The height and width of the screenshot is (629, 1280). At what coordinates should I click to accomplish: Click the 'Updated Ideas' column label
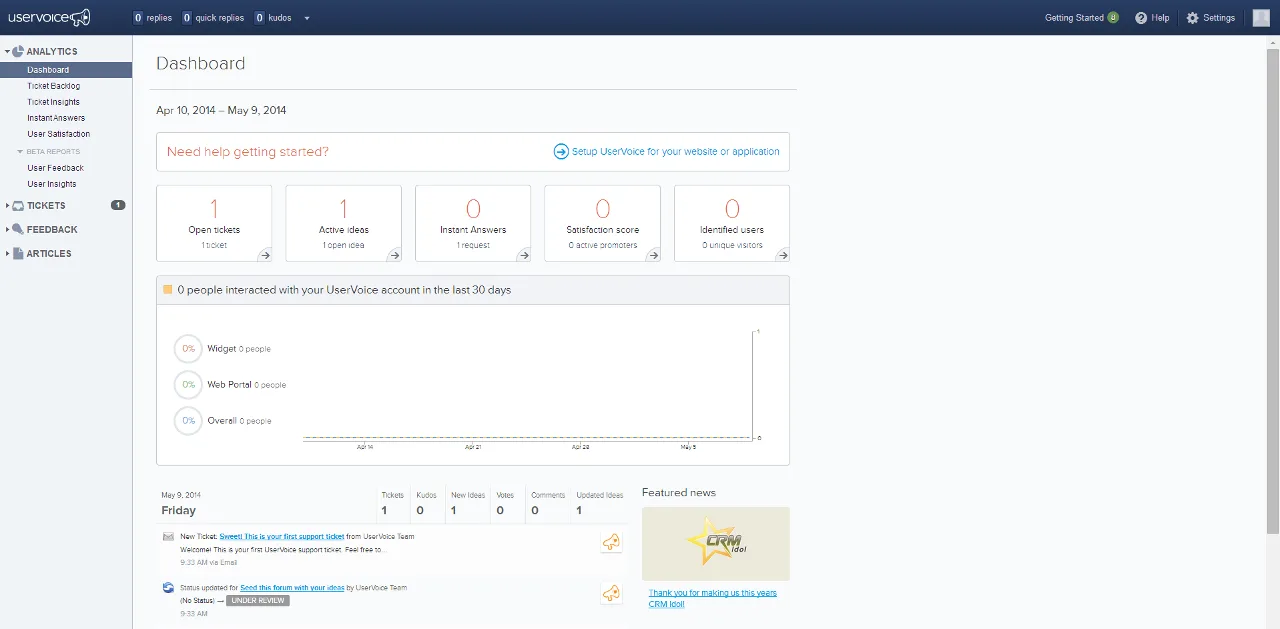coord(600,495)
